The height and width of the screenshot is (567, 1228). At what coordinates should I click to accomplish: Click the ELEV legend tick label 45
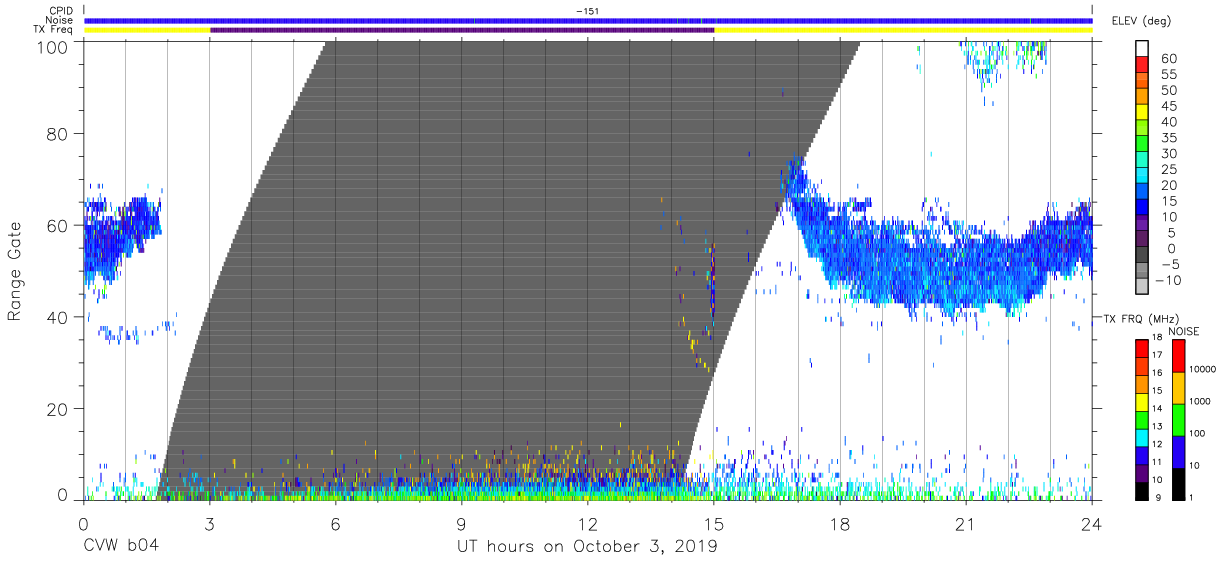coord(1167,106)
